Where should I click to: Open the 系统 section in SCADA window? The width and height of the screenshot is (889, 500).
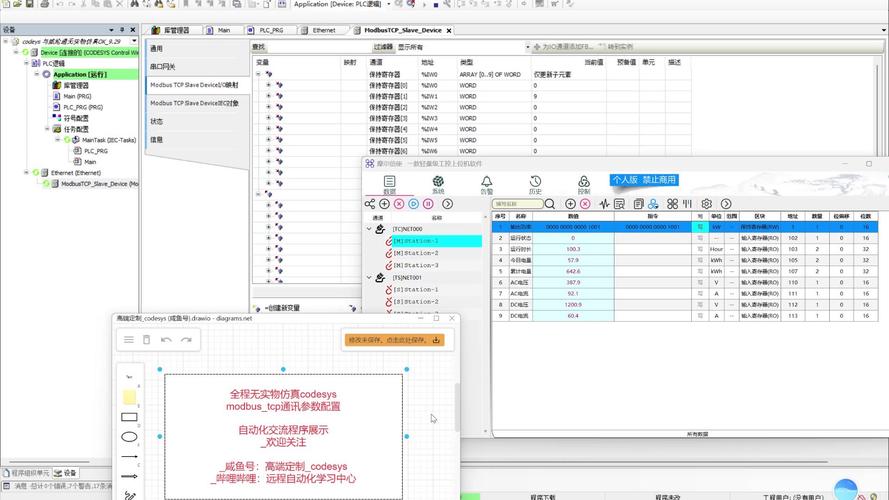[x=438, y=184]
